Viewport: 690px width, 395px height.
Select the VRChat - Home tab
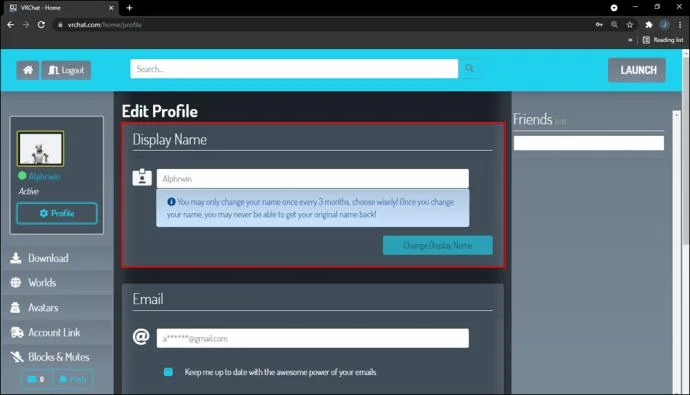62,7
